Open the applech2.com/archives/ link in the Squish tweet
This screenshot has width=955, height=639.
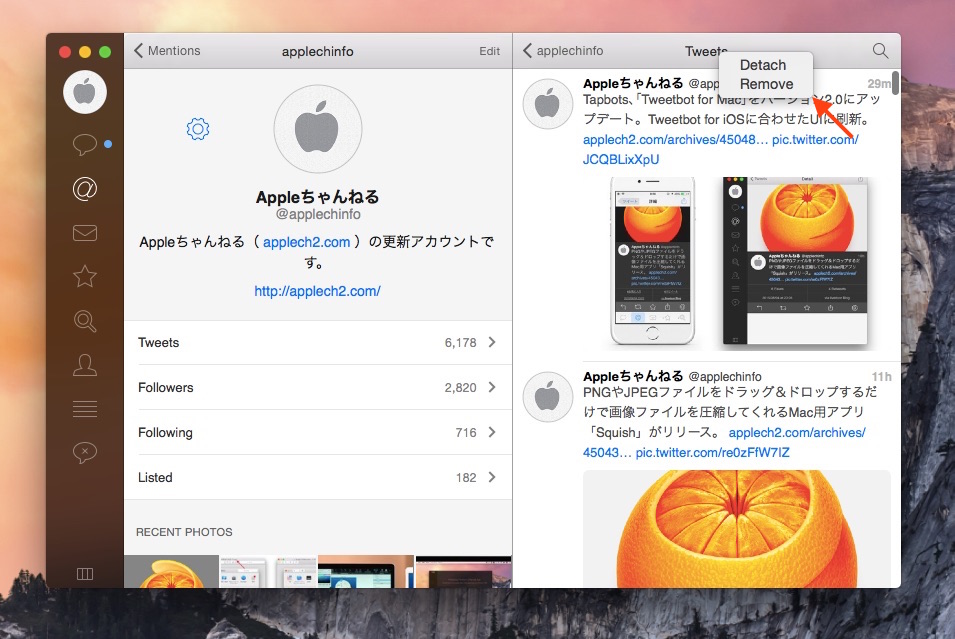[x=797, y=432]
